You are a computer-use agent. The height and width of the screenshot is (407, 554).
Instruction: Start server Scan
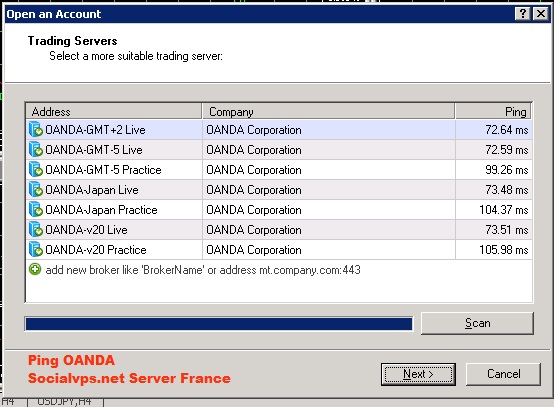coord(477,323)
